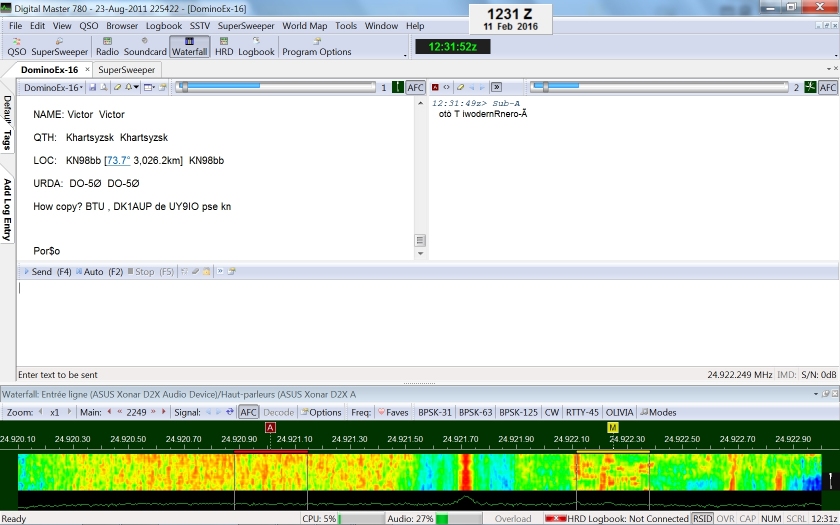This screenshot has height=525, width=840.
Task: Toggle the Waterfall display button
Action: click(190, 47)
